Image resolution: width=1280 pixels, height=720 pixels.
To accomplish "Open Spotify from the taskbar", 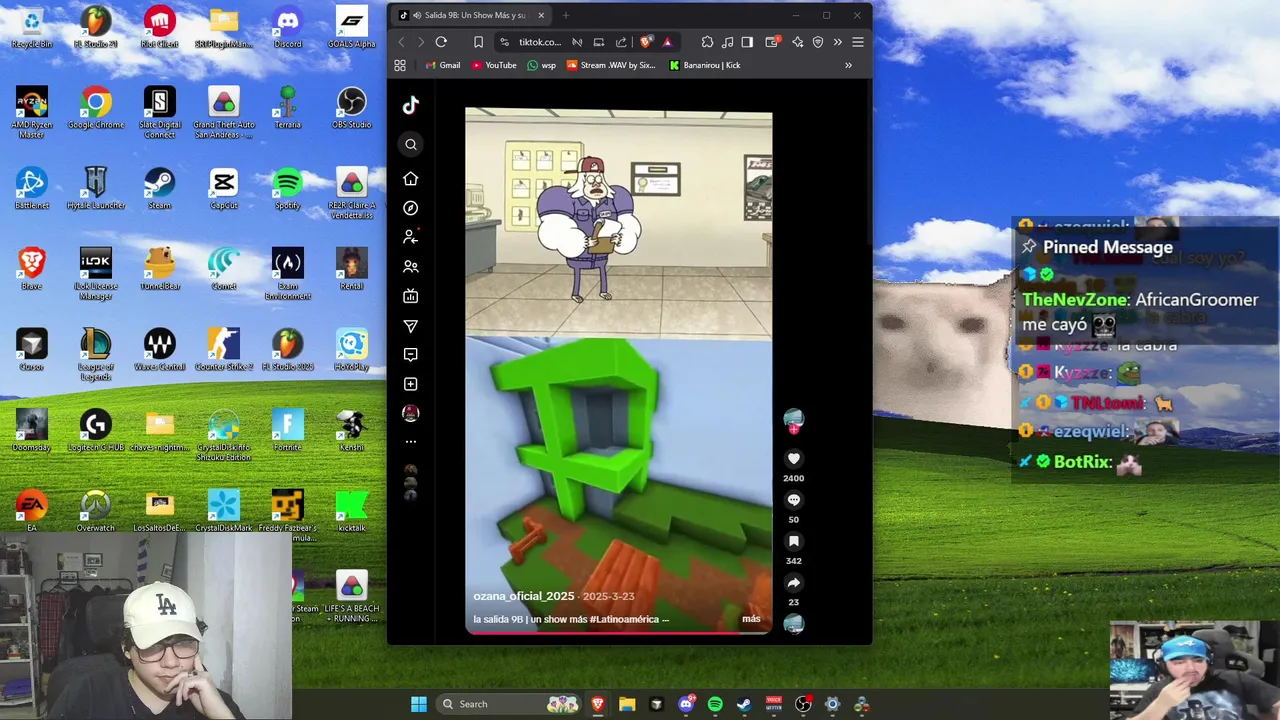I will (715, 704).
